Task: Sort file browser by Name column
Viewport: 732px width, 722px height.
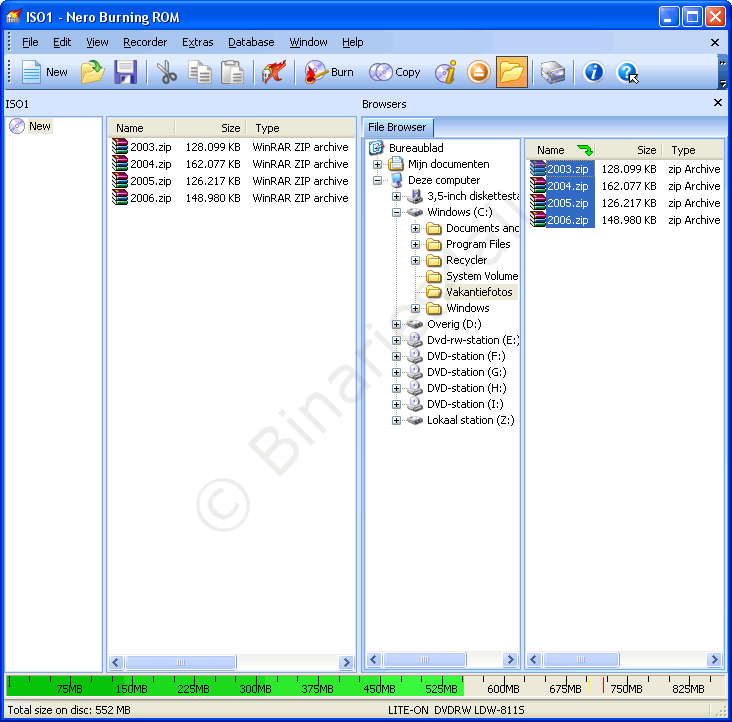Action: (561, 150)
